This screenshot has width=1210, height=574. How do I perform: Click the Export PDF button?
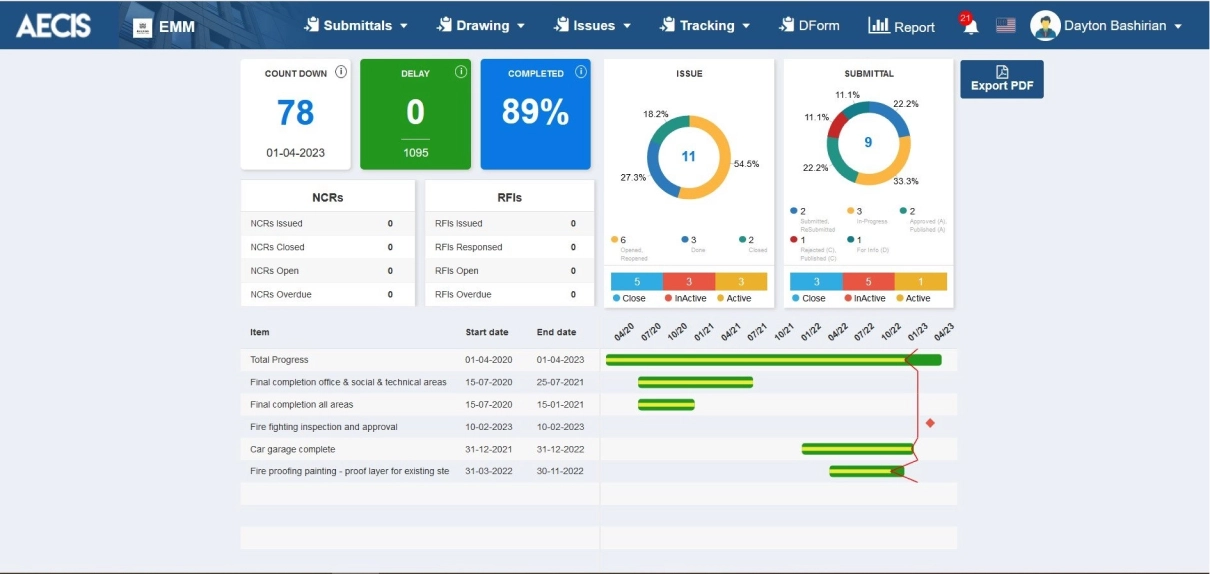1002,79
